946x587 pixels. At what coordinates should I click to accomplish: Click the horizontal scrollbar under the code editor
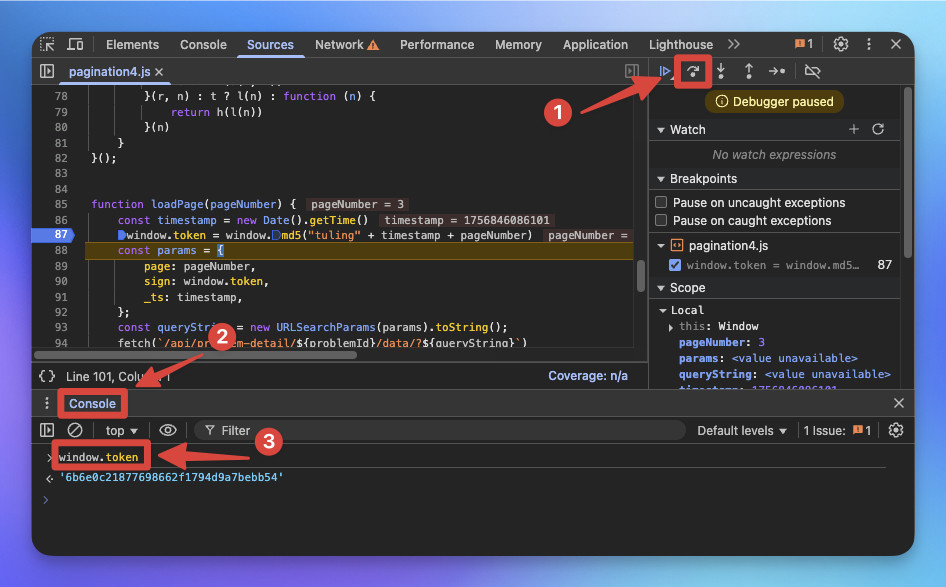pos(195,355)
